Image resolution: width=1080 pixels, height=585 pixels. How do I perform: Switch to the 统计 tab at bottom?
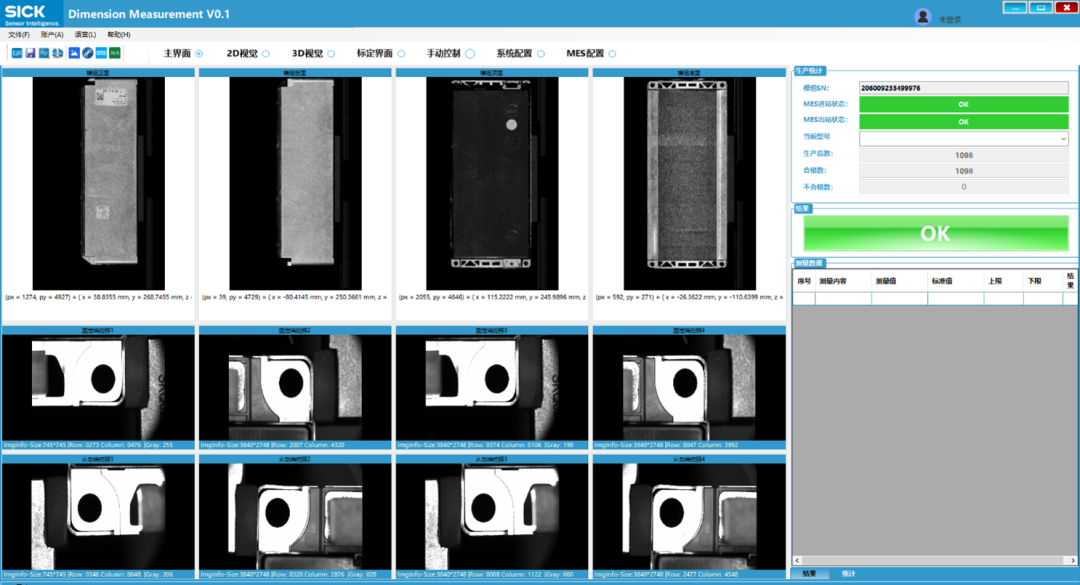(x=848, y=574)
